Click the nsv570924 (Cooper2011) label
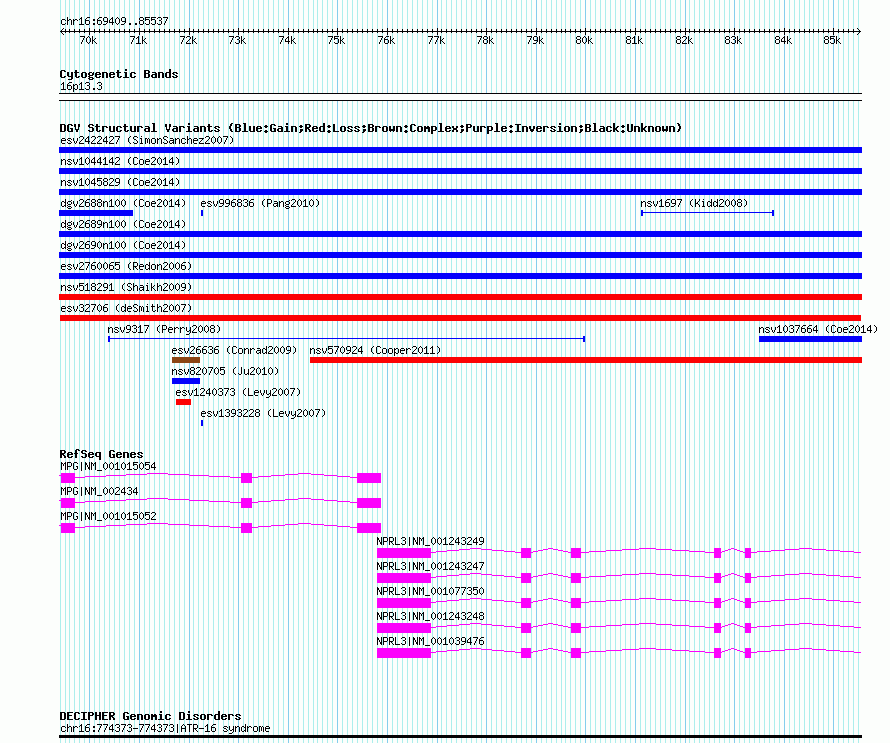Viewport: 890px width, 743px height. [x=375, y=350]
